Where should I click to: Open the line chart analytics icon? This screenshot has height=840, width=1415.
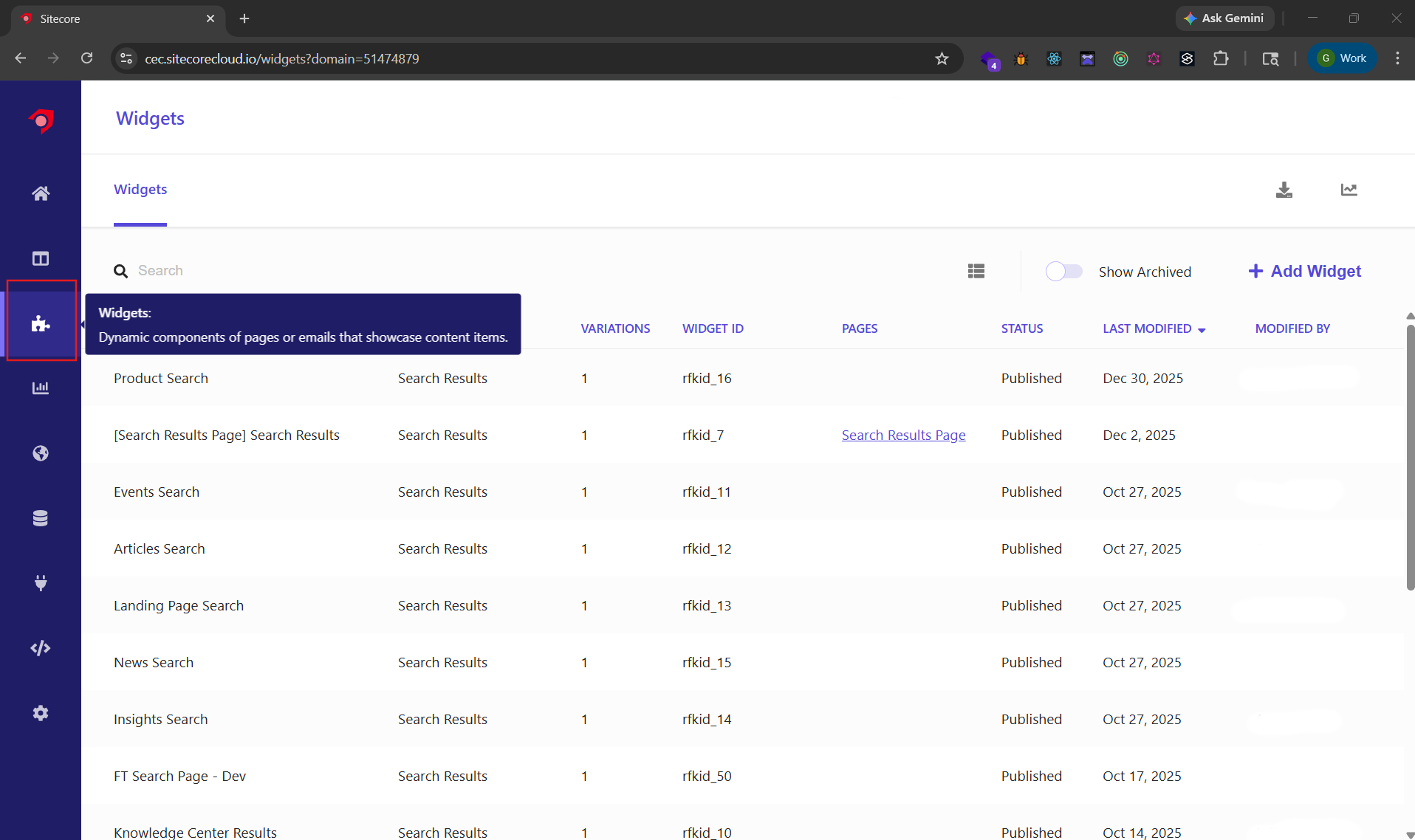point(1349,190)
